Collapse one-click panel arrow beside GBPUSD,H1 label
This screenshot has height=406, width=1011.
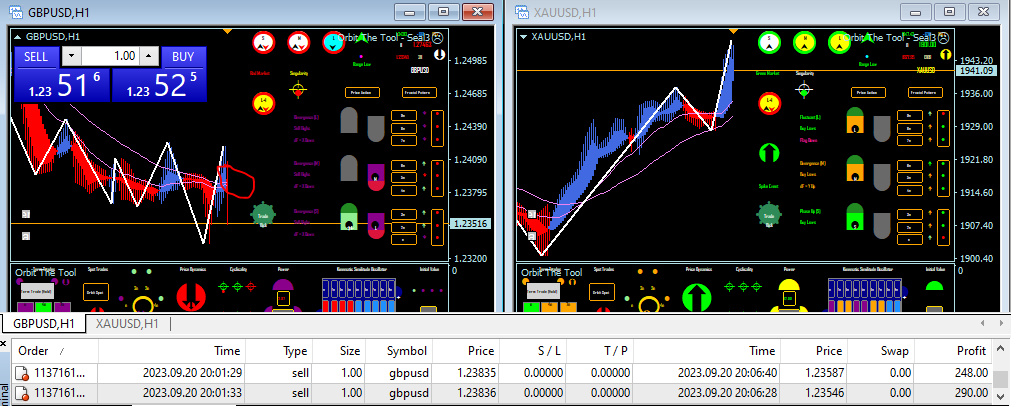17,37
